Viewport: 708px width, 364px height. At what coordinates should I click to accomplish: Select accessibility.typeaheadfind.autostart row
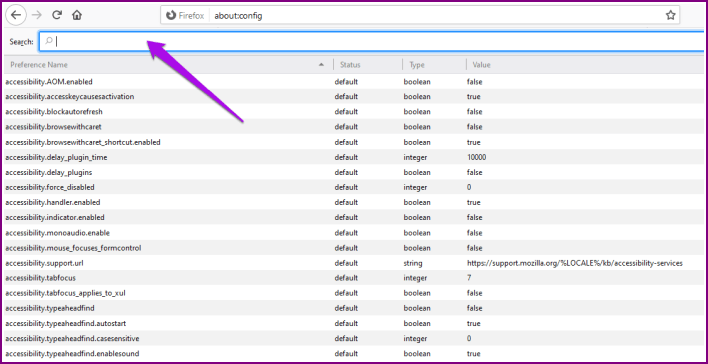(x=354, y=323)
